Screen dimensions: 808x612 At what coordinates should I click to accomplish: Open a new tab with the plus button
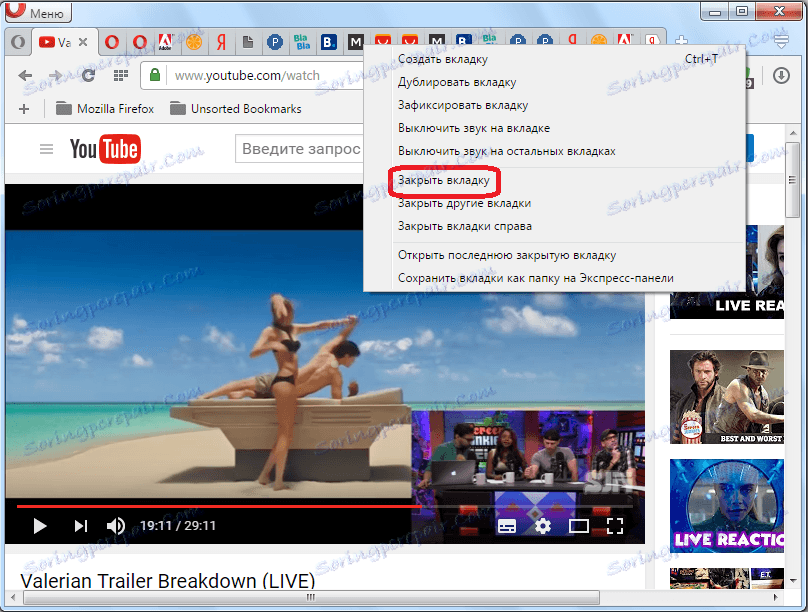coord(681,41)
